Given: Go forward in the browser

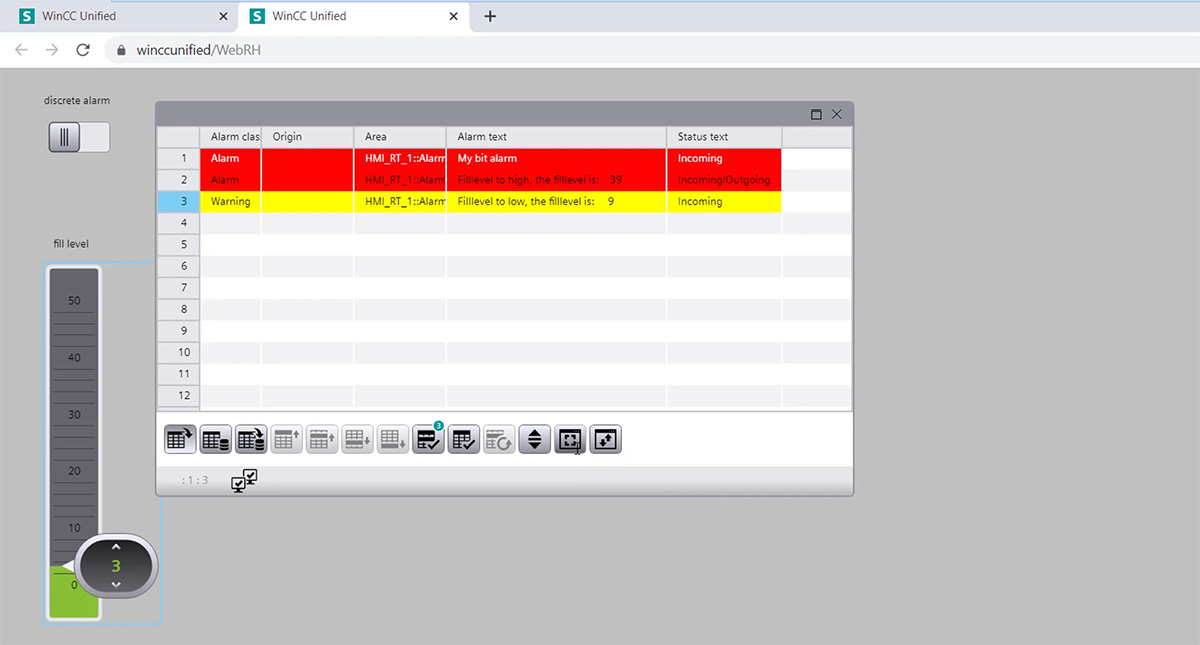Looking at the screenshot, I should click(52, 50).
